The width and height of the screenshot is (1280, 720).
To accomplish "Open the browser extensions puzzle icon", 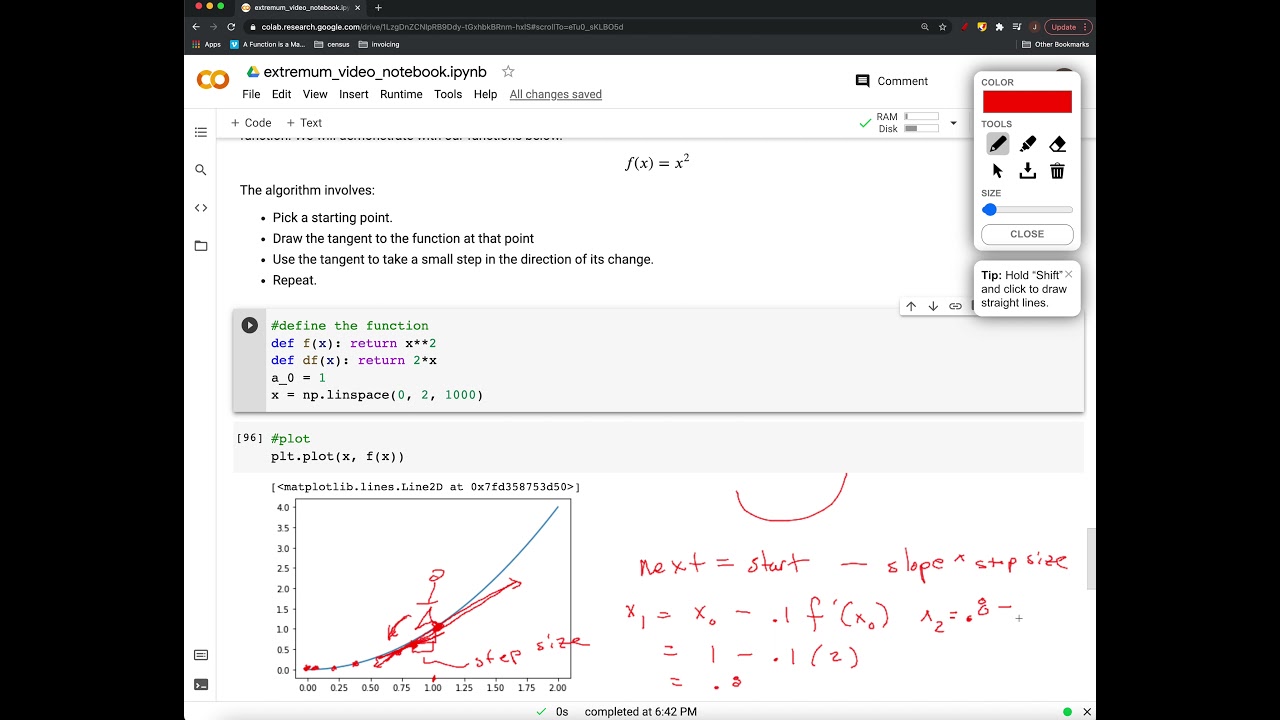I will coord(999,27).
